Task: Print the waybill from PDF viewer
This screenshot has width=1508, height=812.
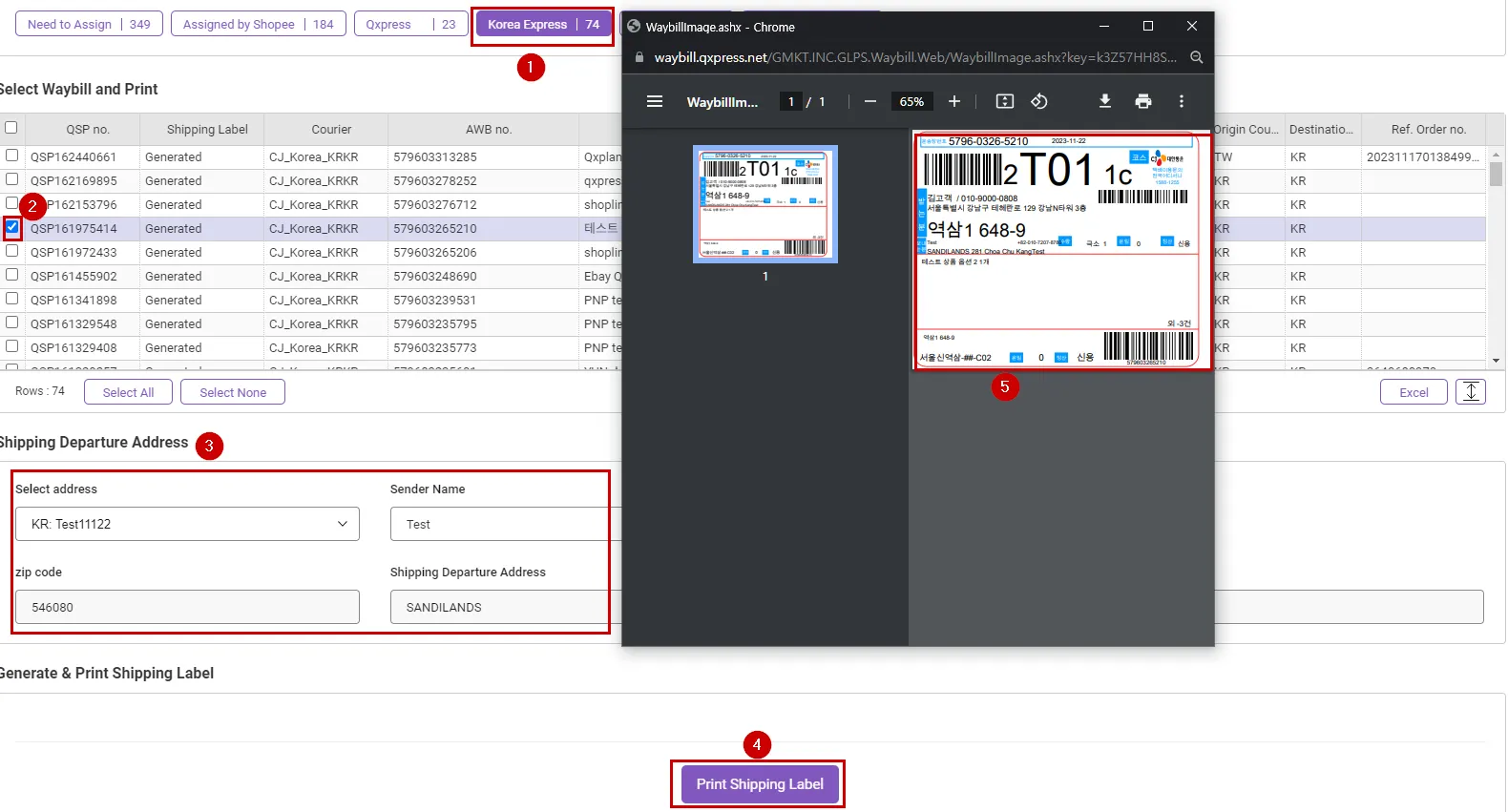Action: 1142,101
